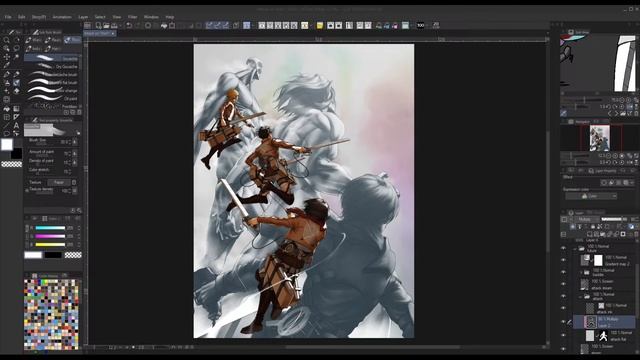Collapse the attack layer folder
Image resolution: width=640 pixels, height=360 pixels.
[581, 296]
